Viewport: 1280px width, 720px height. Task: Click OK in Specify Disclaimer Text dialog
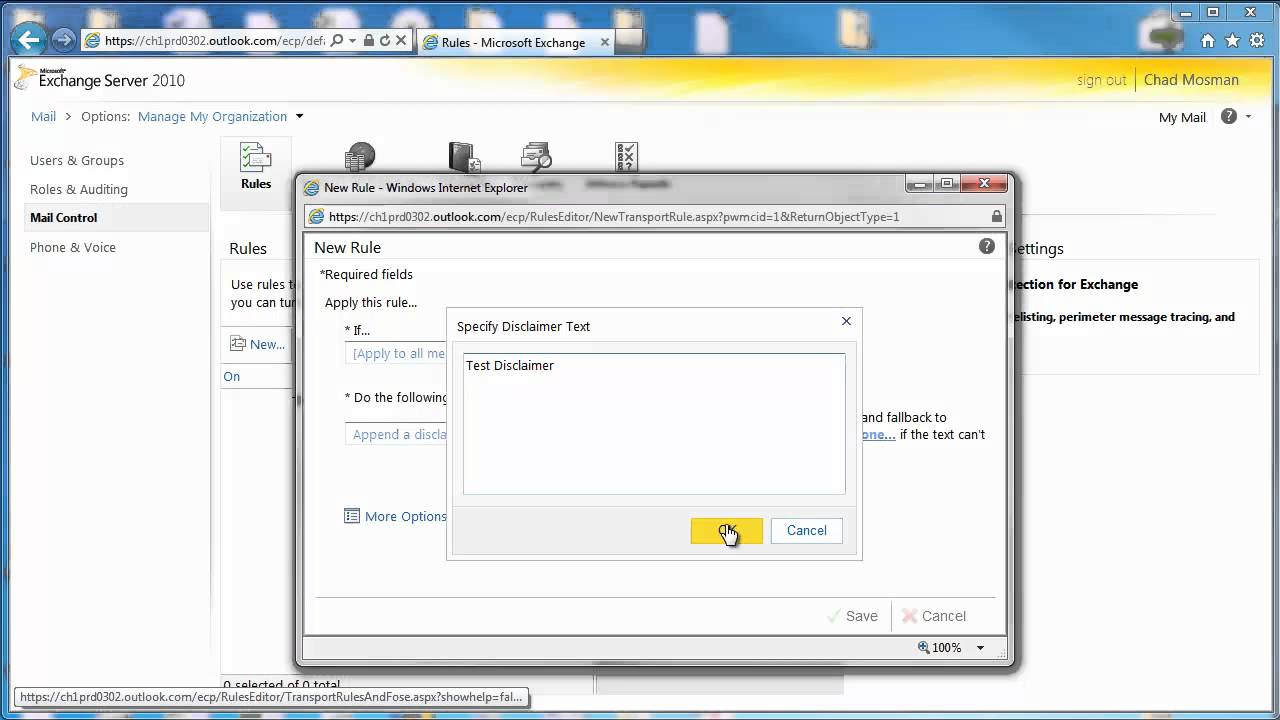point(726,531)
